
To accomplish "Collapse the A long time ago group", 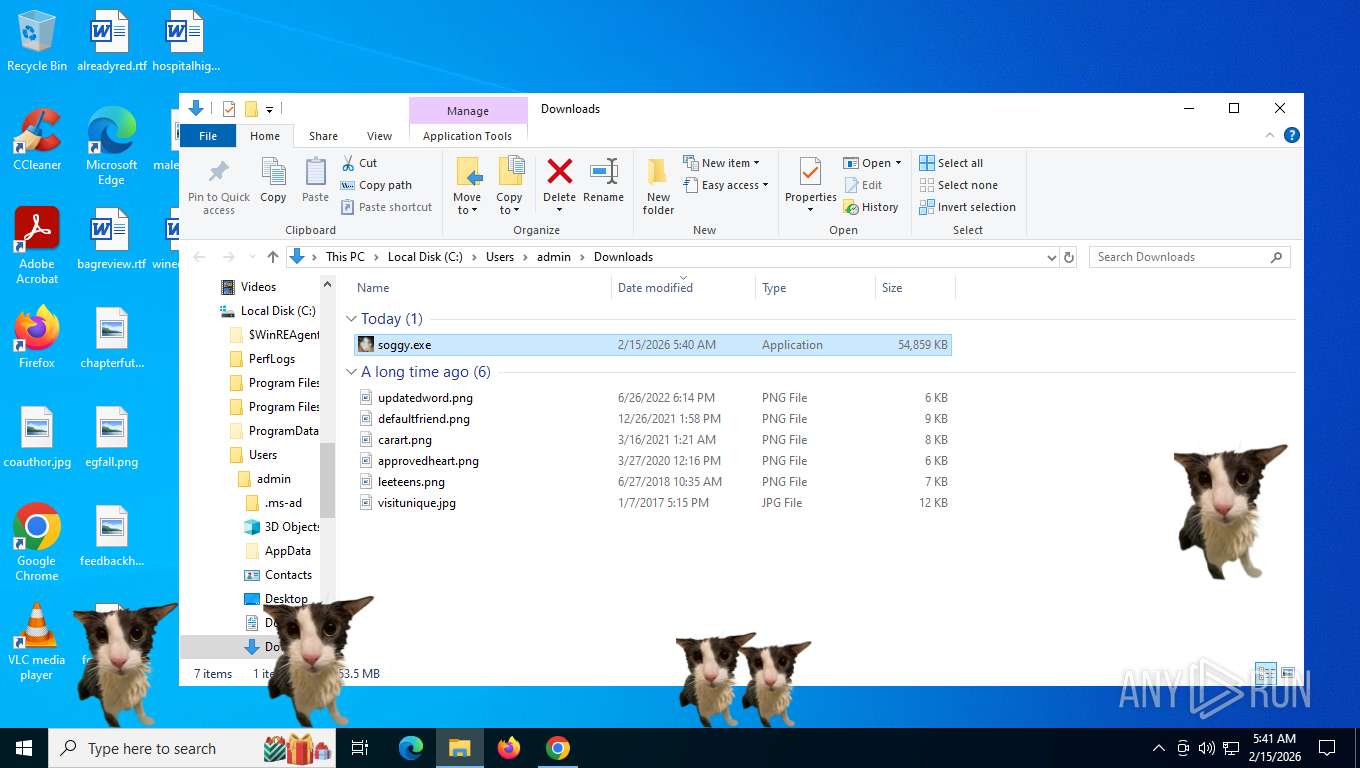I will [351, 372].
